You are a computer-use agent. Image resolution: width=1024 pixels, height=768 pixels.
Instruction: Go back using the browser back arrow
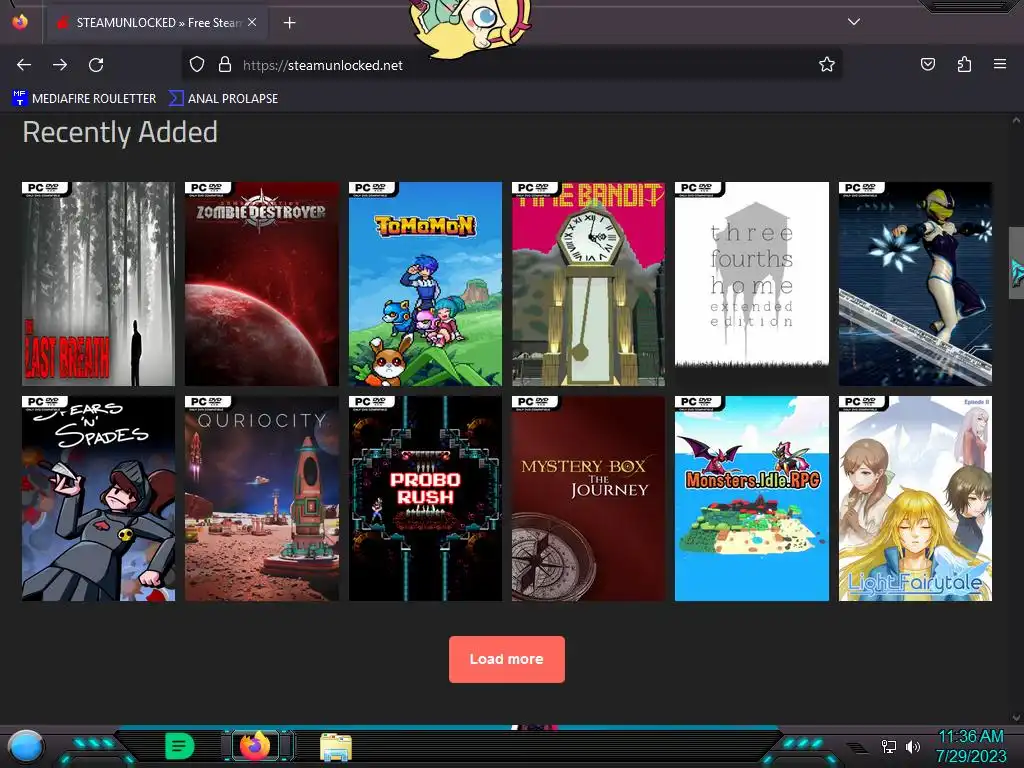point(24,65)
